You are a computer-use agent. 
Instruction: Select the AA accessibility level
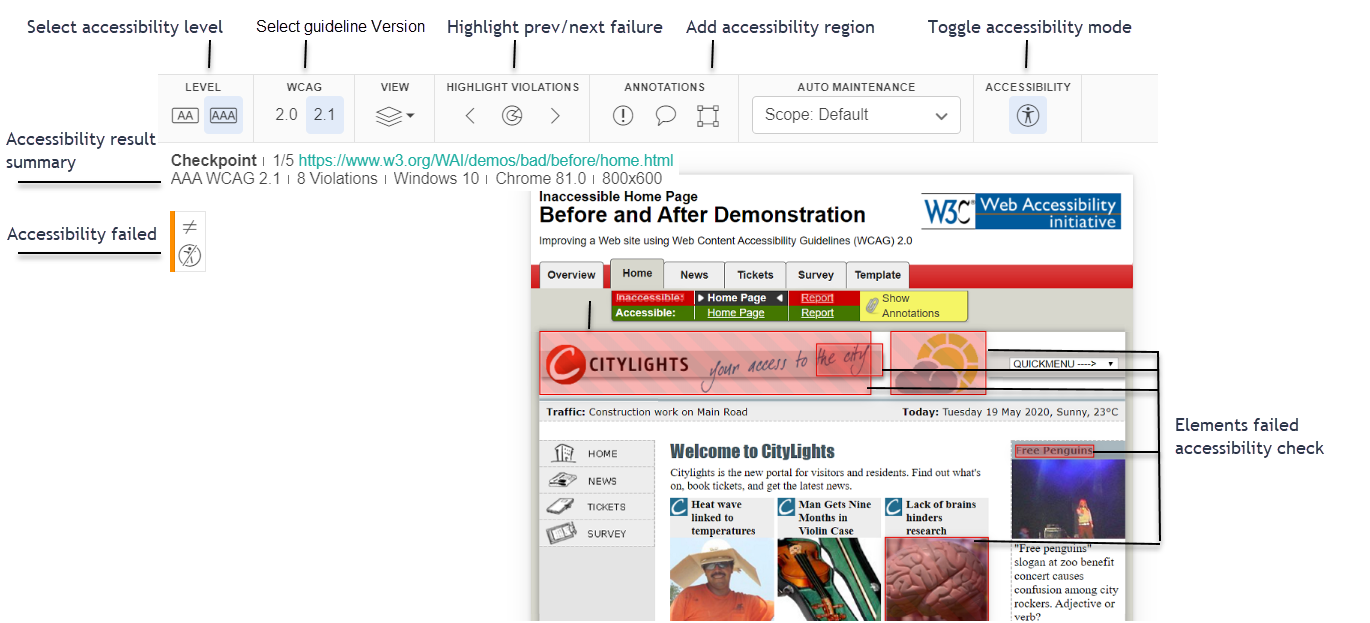click(185, 115)
